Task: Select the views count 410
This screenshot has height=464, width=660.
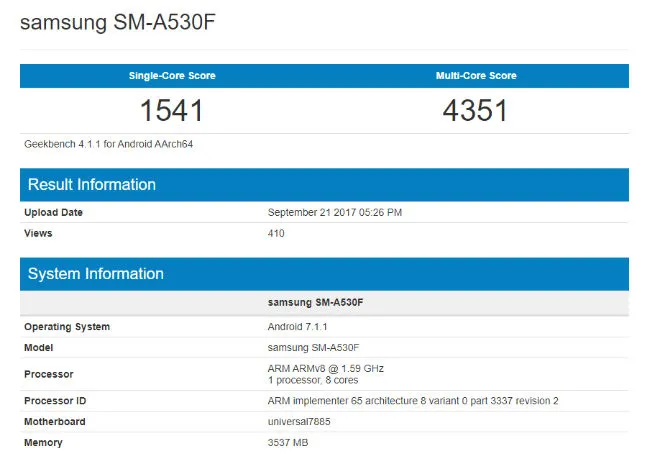Action: click(276, 233)
